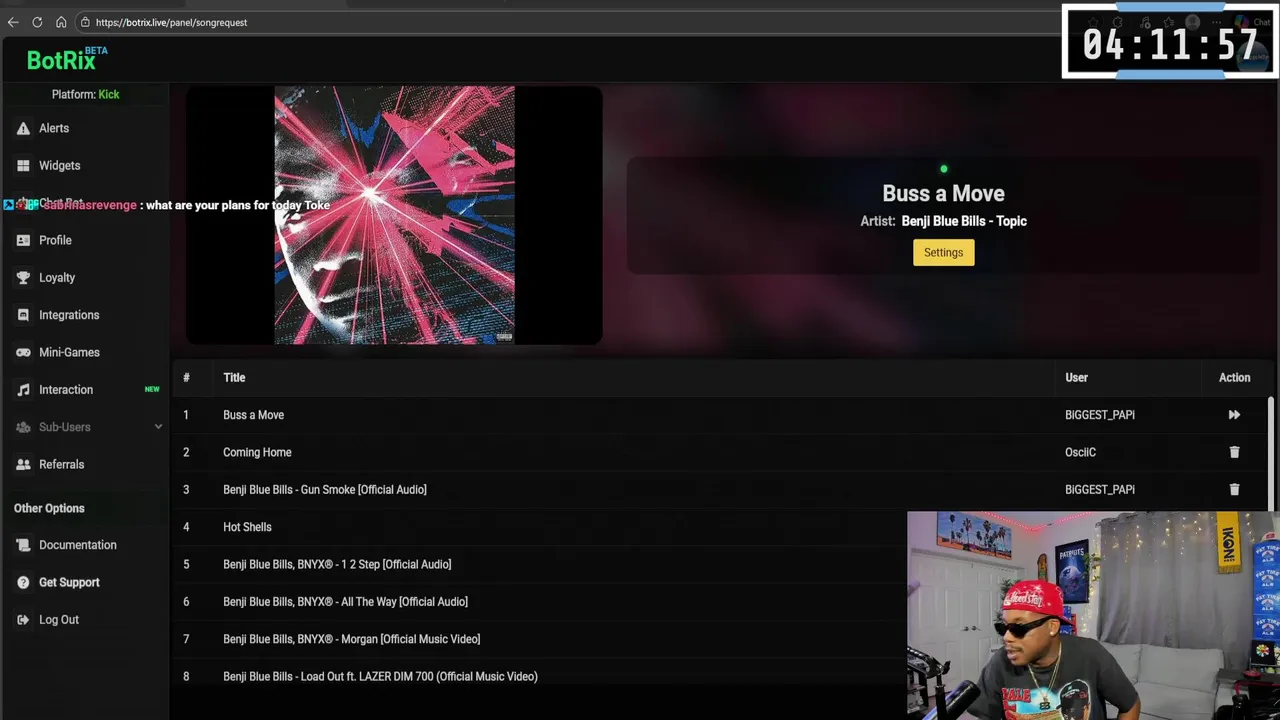Click the Profile card icon

point(23,240)
